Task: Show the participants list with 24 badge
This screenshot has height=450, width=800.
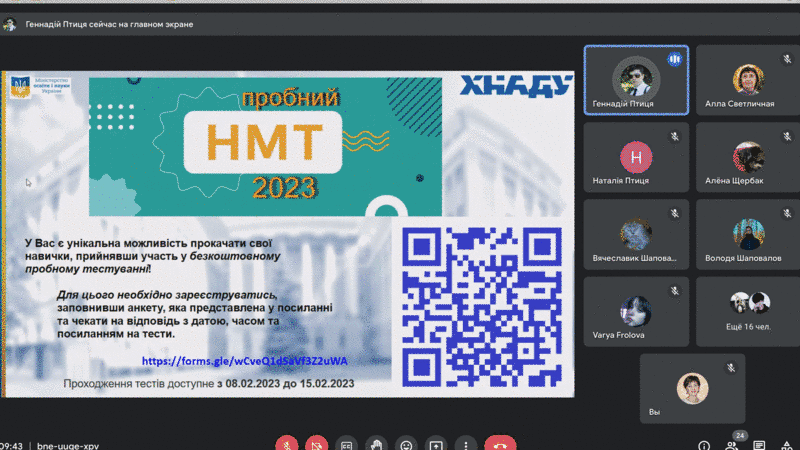Action: (x=733, y=444)
